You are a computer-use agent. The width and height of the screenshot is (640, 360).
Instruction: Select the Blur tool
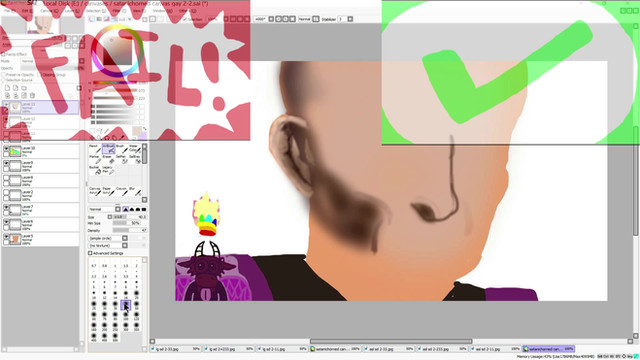[x=135, y=191]
